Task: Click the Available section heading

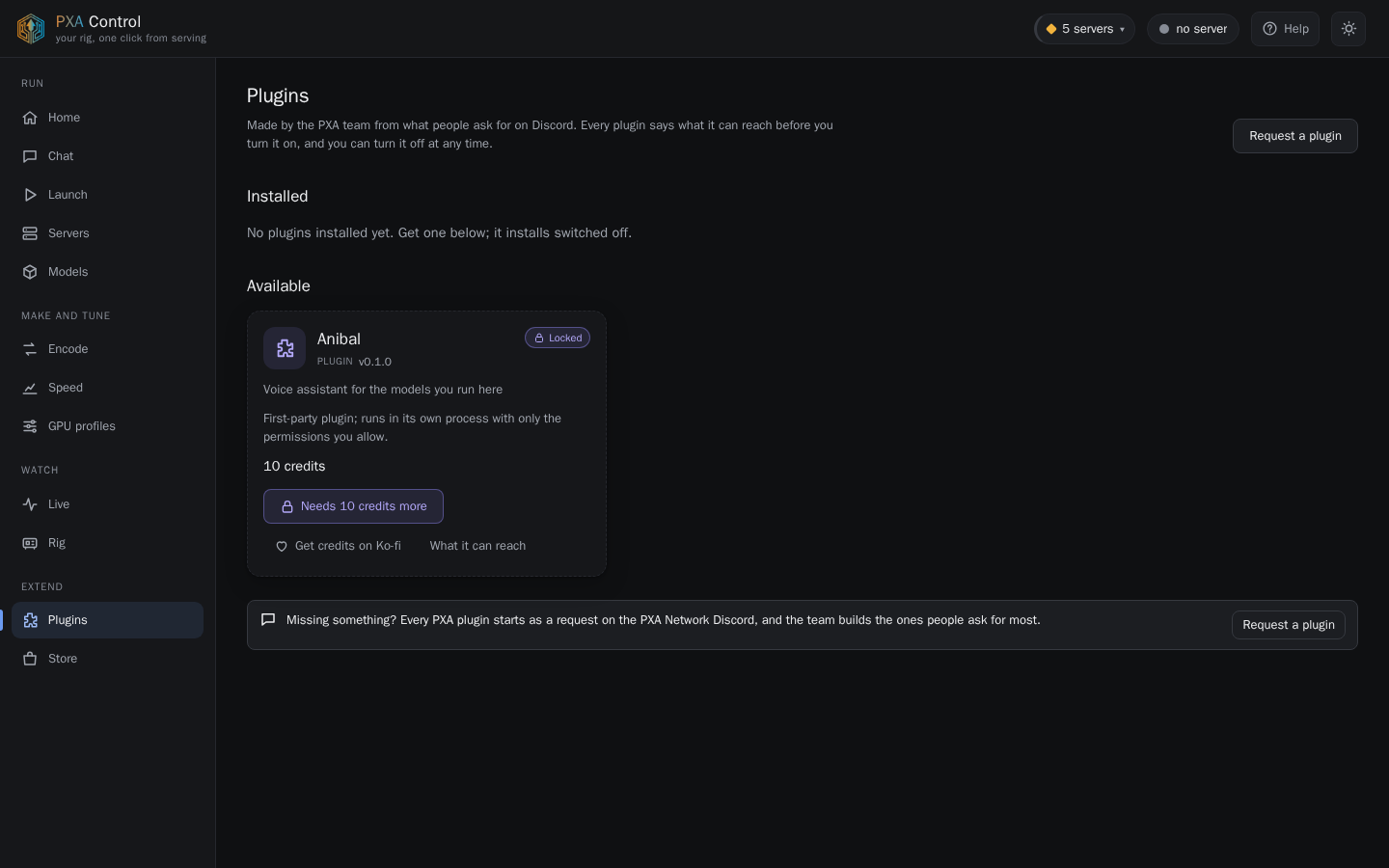Action: click(279, 285)
